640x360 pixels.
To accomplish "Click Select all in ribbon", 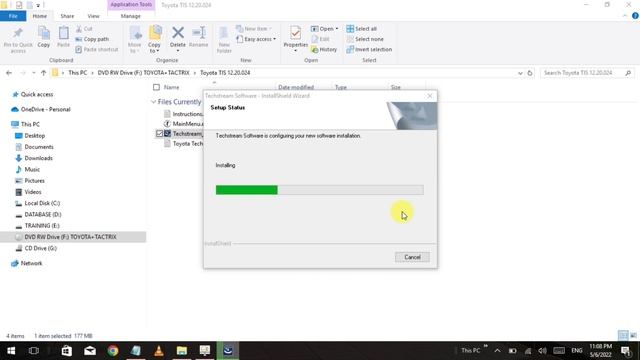I will point(362,29).
